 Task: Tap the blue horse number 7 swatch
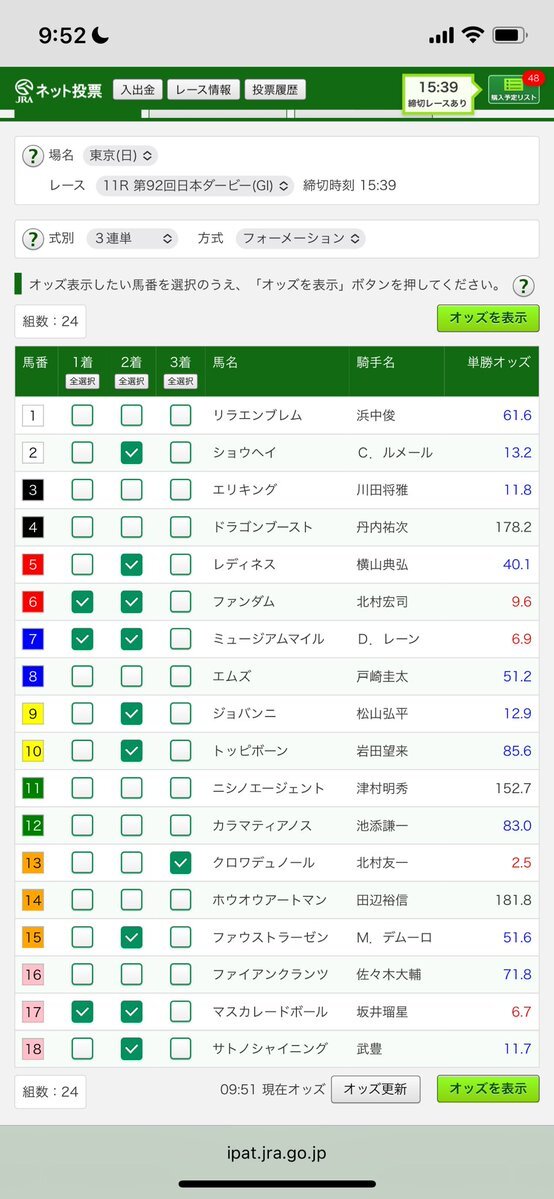33,639
